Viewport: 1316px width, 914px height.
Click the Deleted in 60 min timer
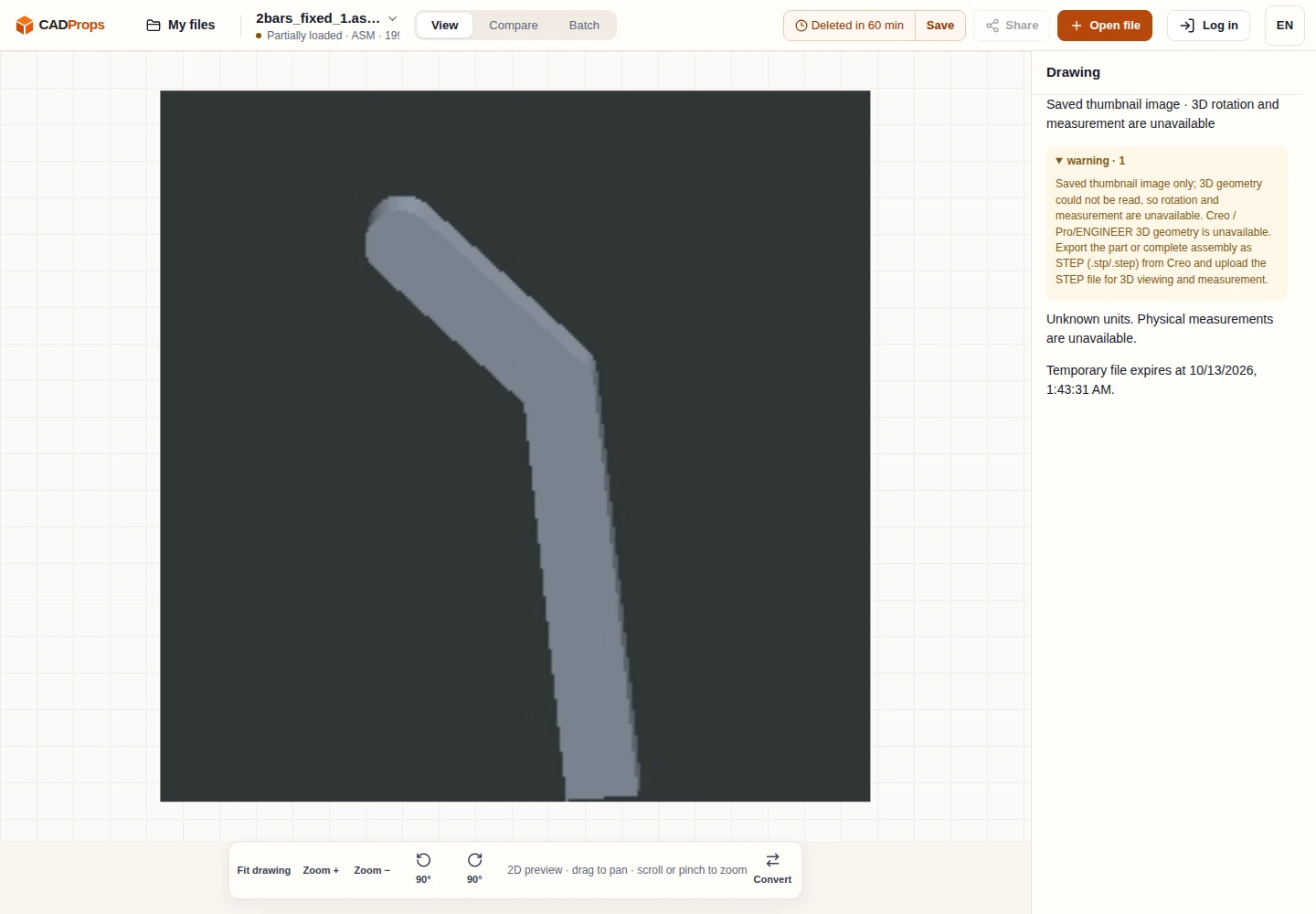(850, 26)
